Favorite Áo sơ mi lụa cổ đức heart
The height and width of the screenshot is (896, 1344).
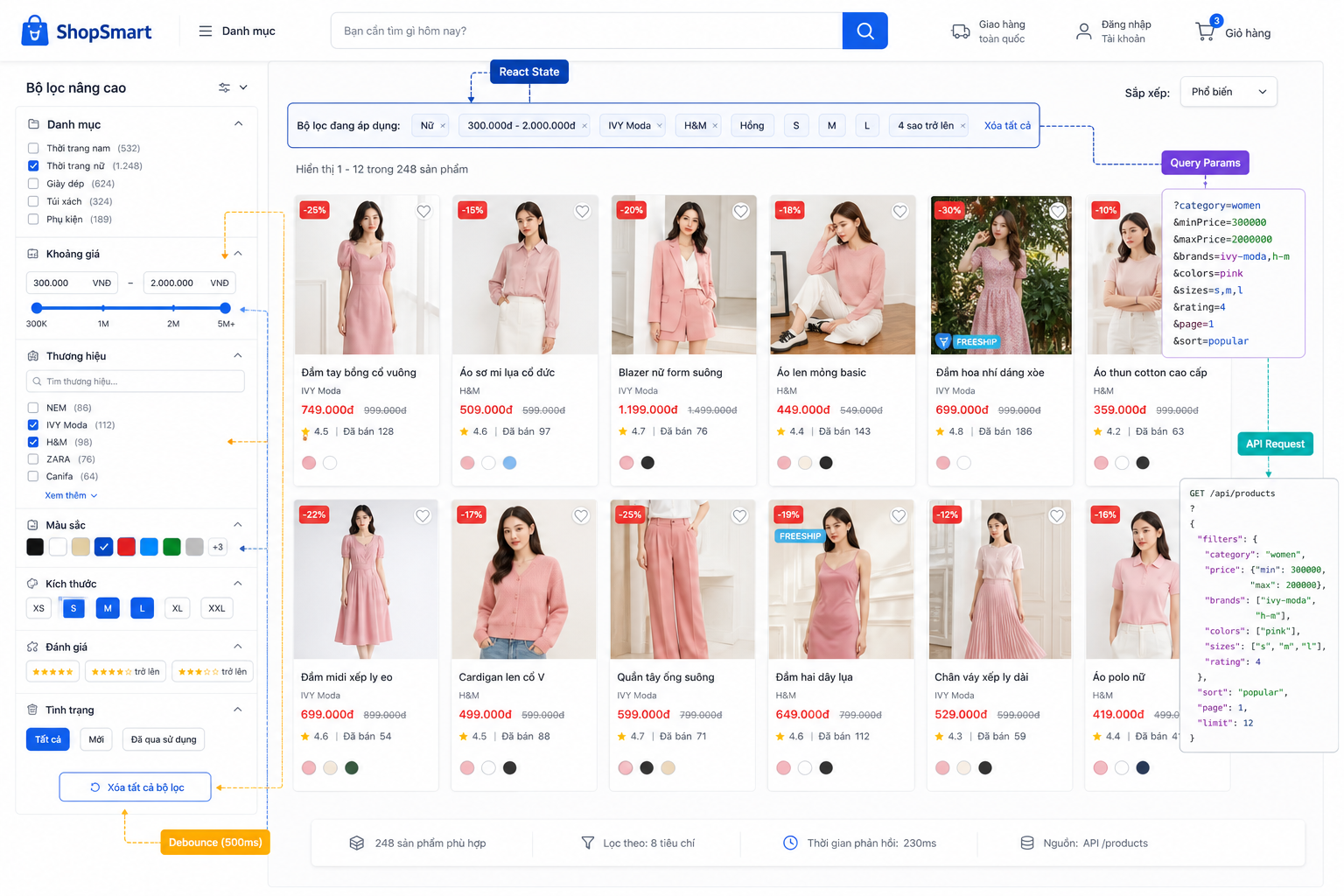(x=582, y=211)
